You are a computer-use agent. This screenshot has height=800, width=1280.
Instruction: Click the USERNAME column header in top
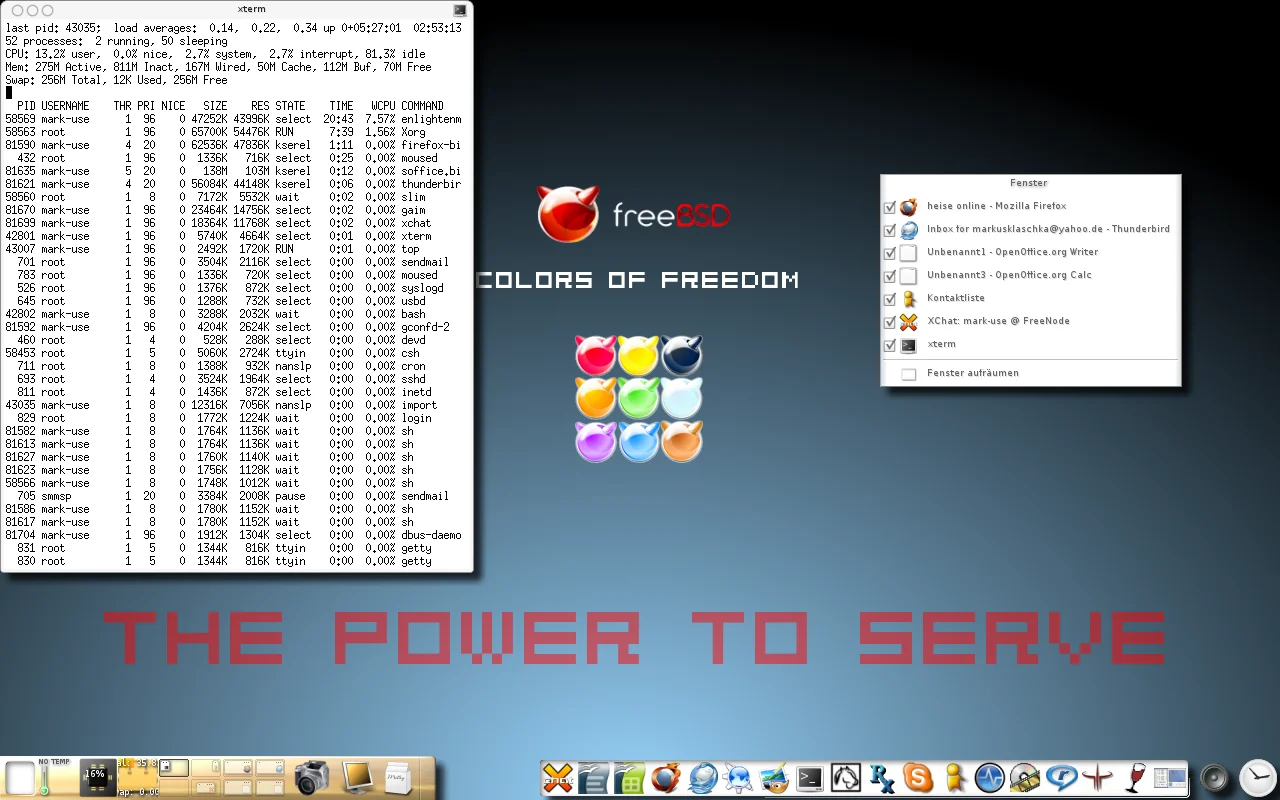pos(65,106)
